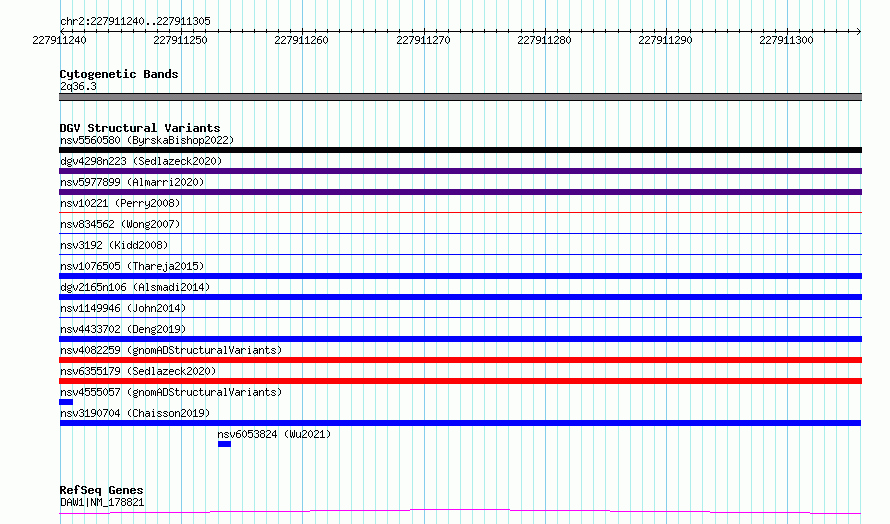Select the blue nsv1076505 variant bar

coord(460,276)
